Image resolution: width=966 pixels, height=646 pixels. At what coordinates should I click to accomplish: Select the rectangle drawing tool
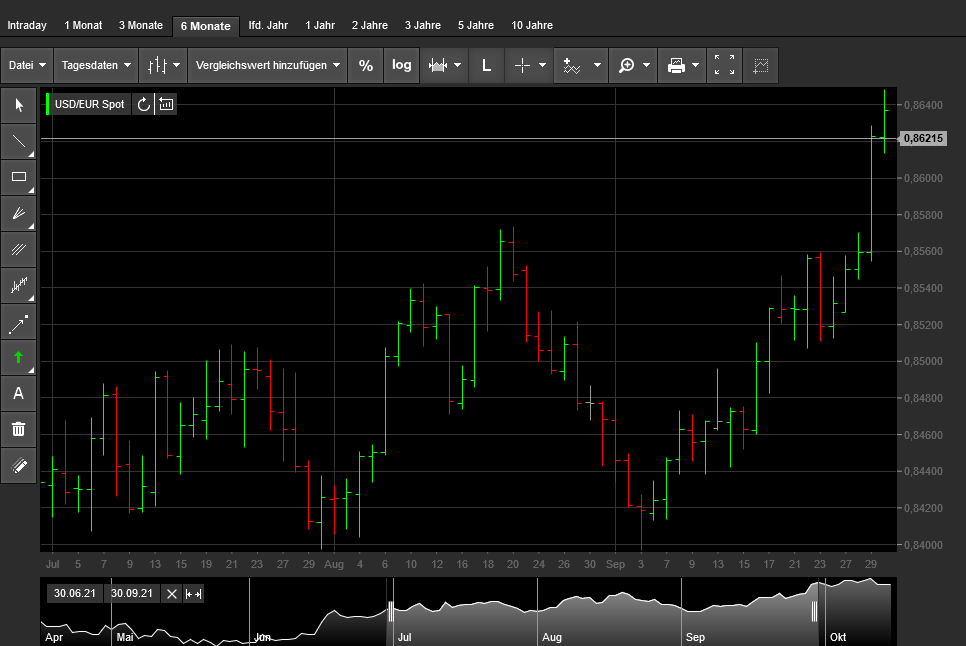tap(18, 178)
